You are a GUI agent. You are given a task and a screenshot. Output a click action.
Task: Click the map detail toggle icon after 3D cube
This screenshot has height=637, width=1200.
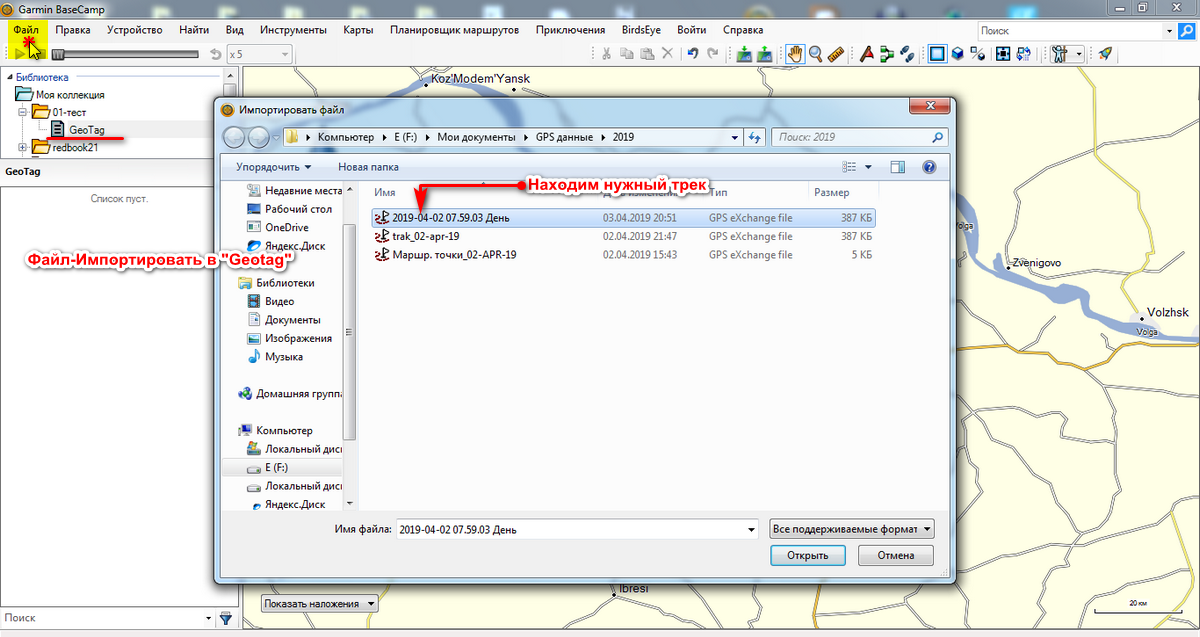coord(978,54)
